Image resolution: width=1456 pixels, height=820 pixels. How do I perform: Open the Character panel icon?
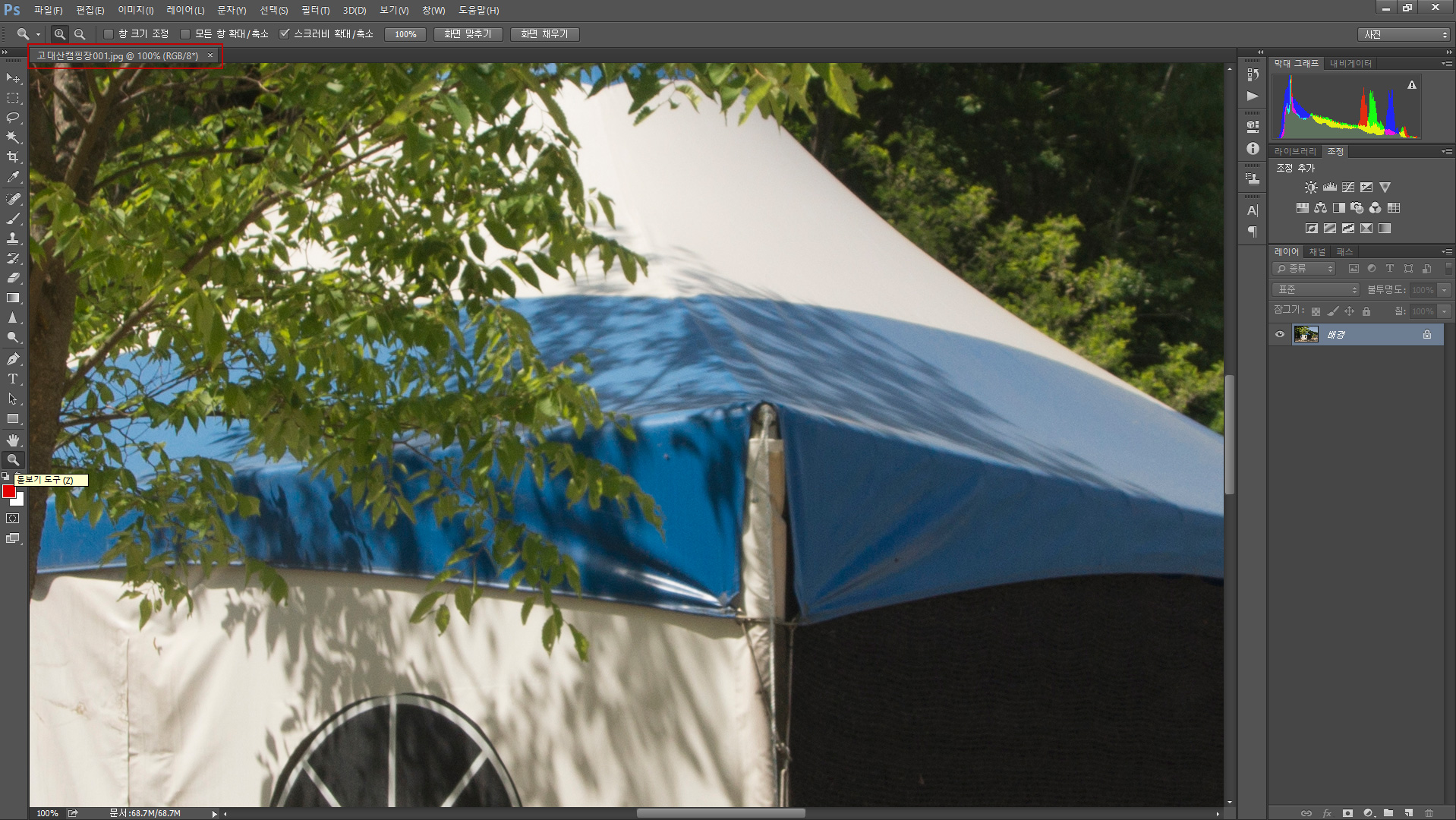pos(1253,210)
